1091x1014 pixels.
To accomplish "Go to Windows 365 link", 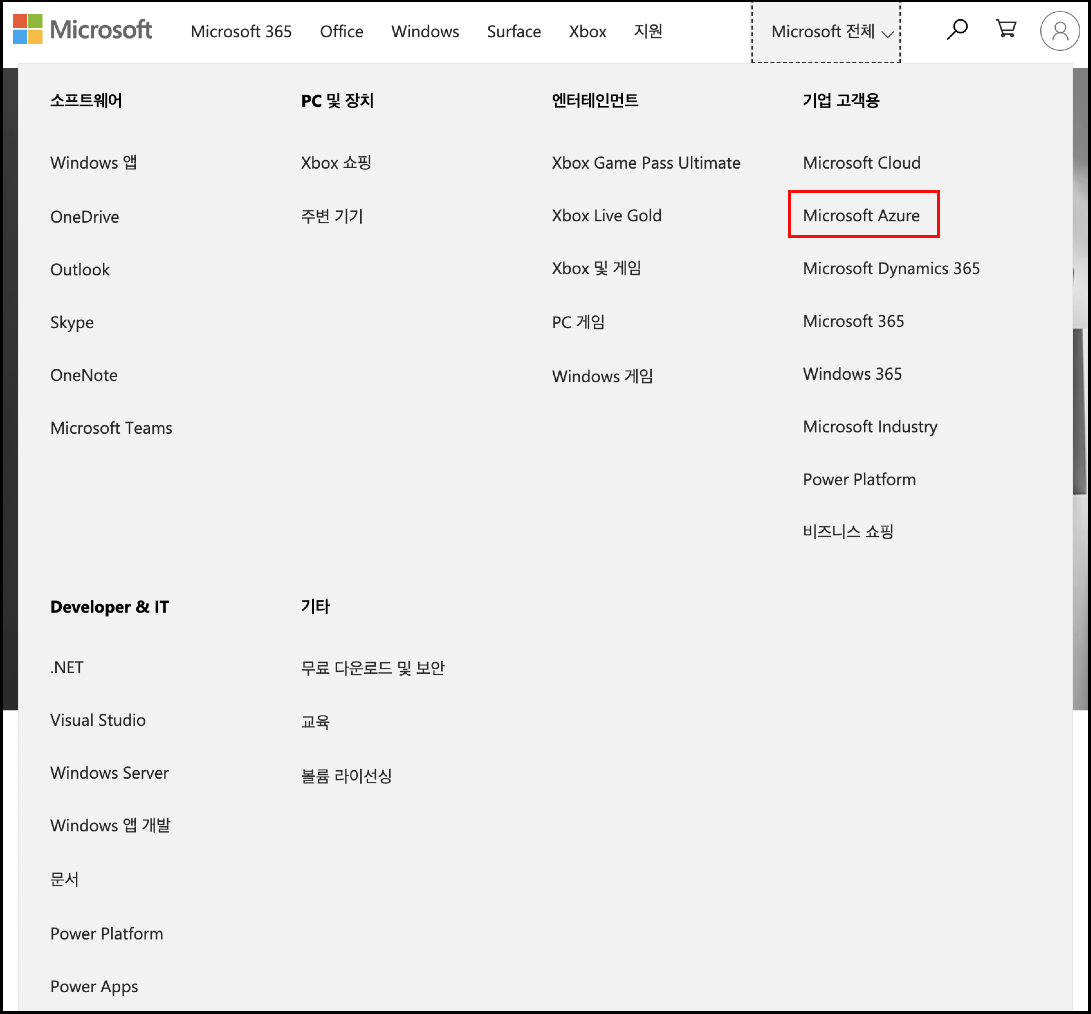I will pos(852,374).
